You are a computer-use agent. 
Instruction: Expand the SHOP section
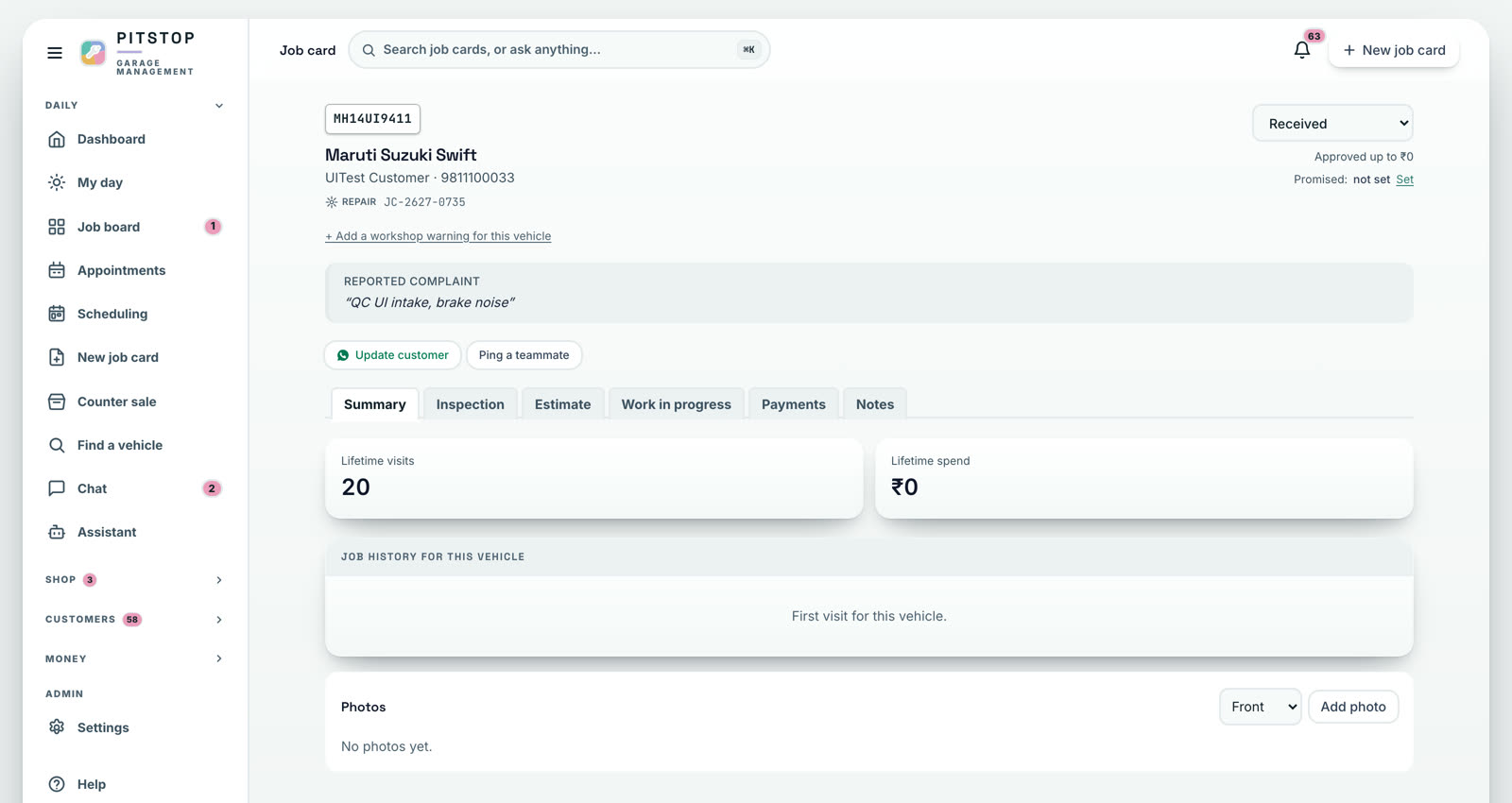(x=134, y=580)
